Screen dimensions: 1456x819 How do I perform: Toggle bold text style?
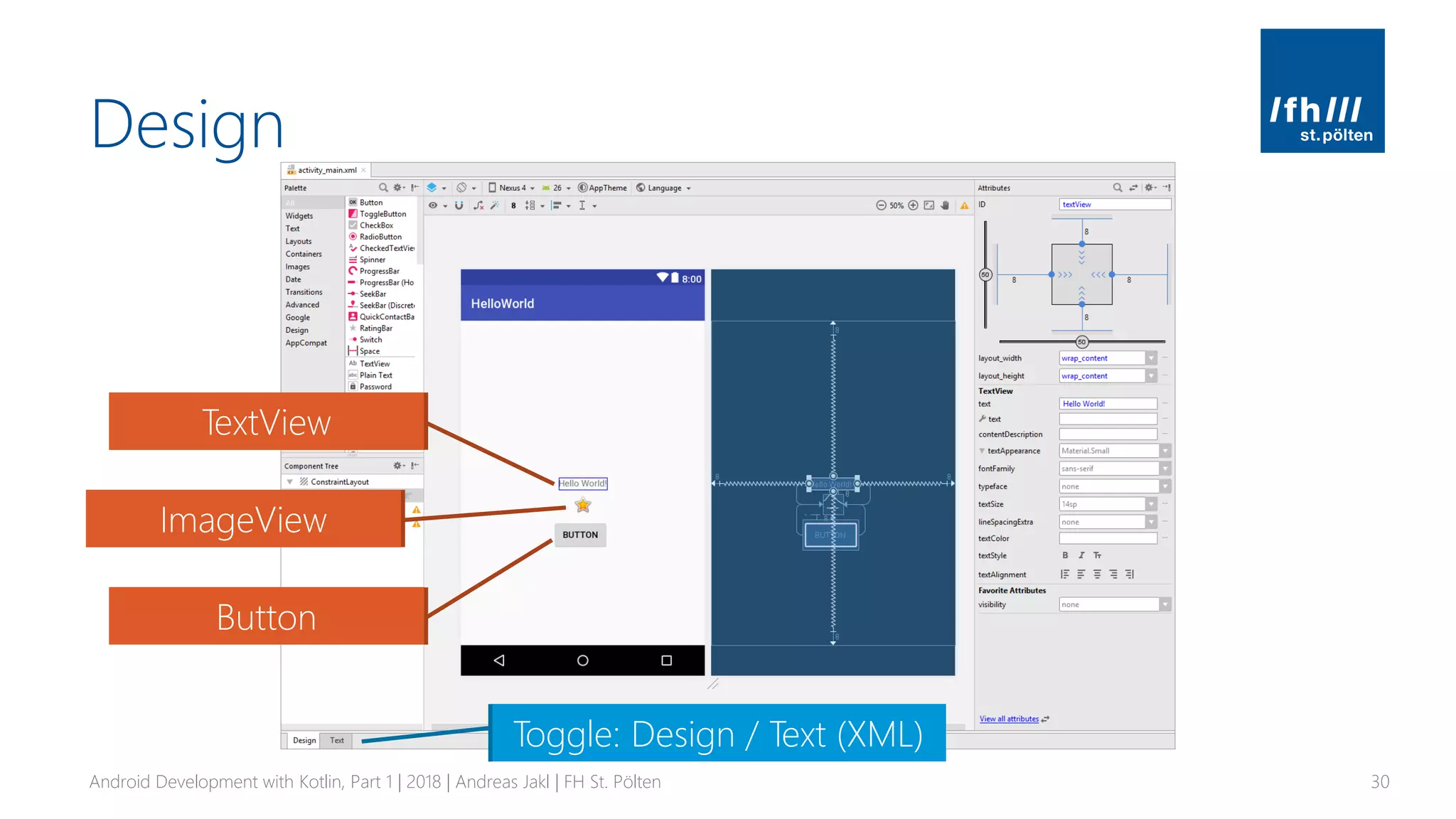tap(1065, 555)
